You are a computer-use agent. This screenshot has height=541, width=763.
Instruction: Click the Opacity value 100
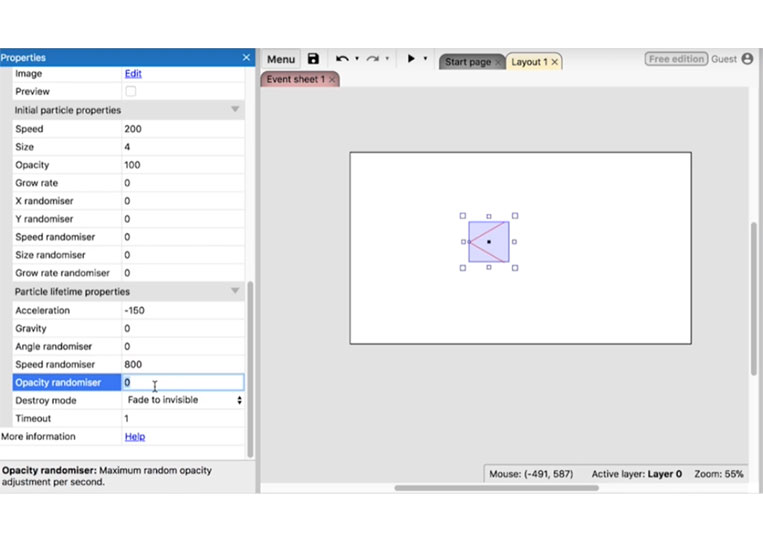click(183, 165)
